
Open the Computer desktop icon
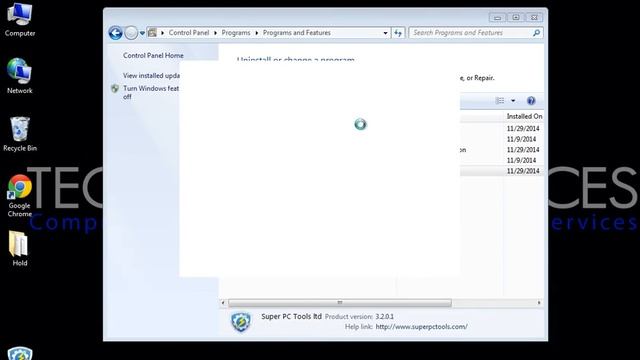(20, 20)
